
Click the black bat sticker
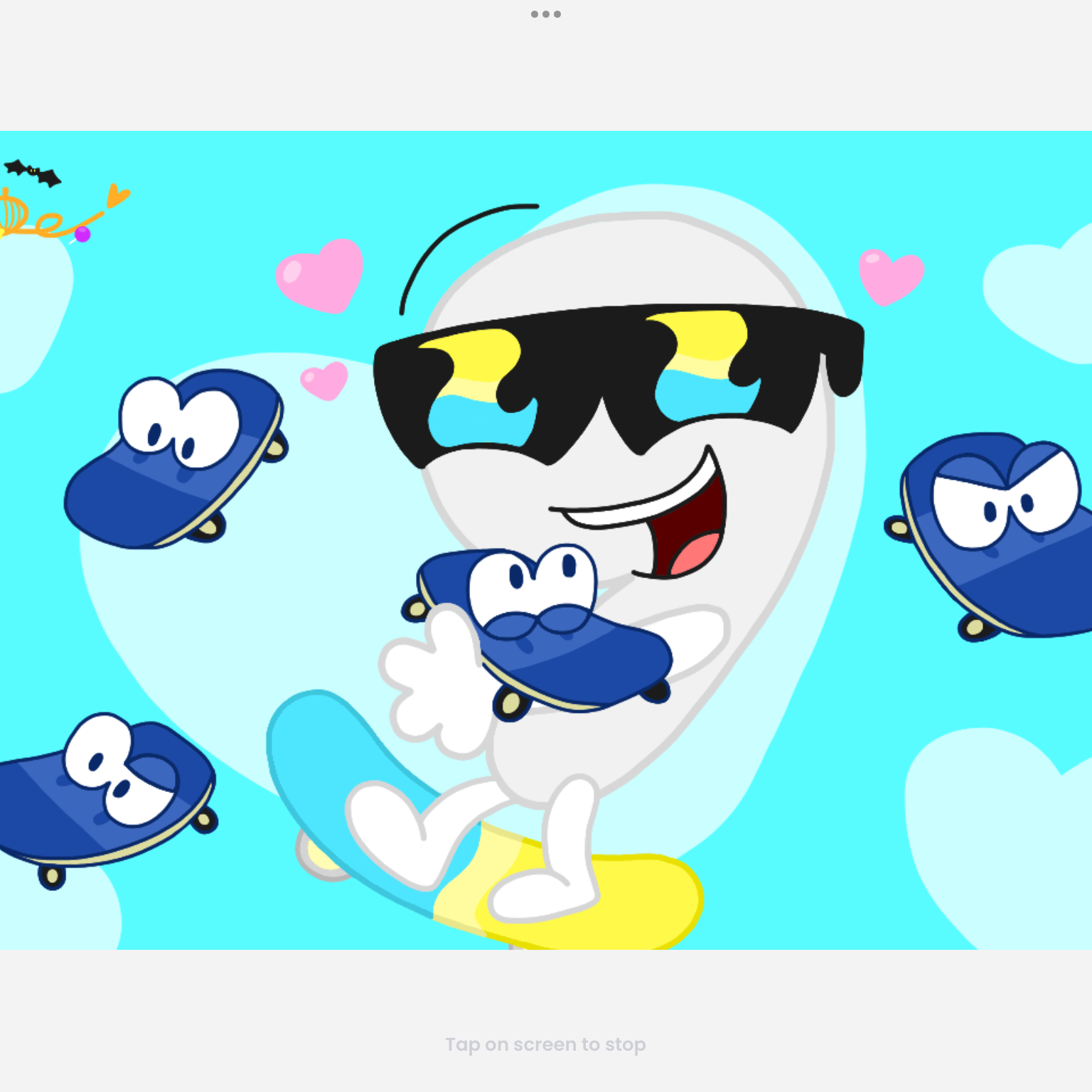tap(33, 173)
